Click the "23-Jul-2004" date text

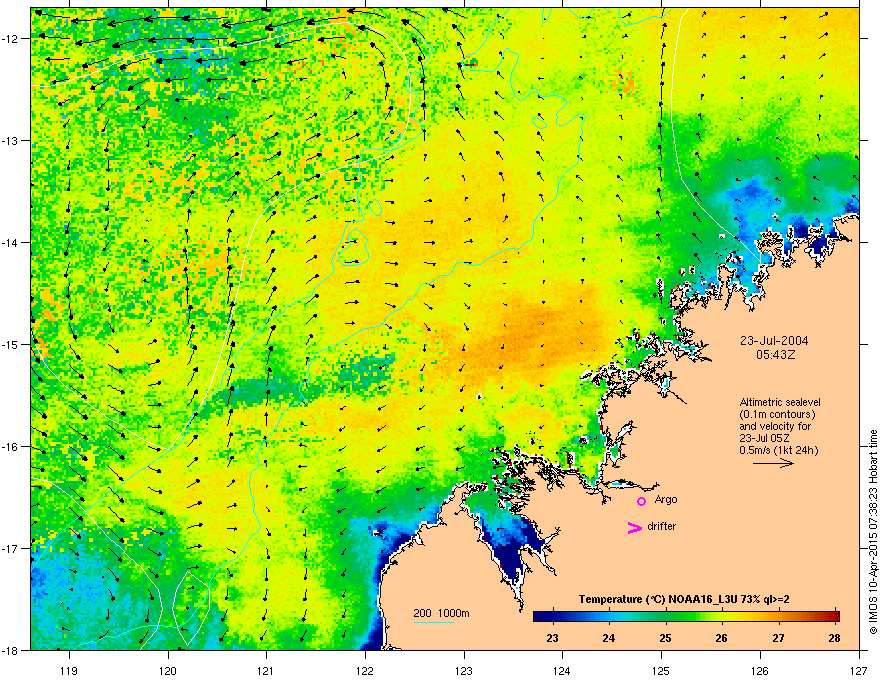click(774, 341)
